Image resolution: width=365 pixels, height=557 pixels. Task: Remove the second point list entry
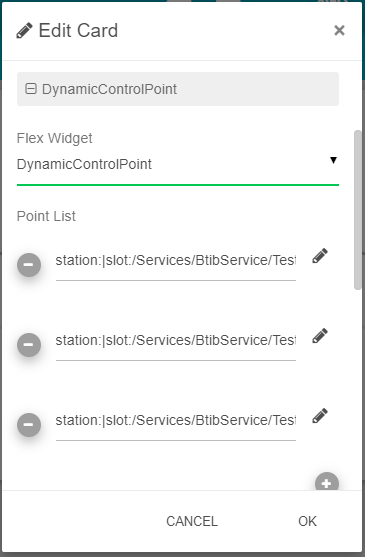[x=29, y=345]
